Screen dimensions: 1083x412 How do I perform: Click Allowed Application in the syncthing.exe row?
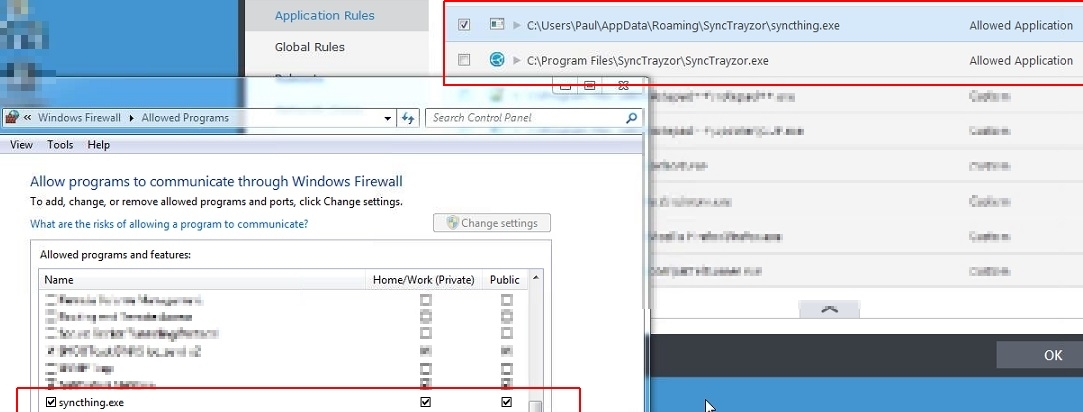point(1021,26)
